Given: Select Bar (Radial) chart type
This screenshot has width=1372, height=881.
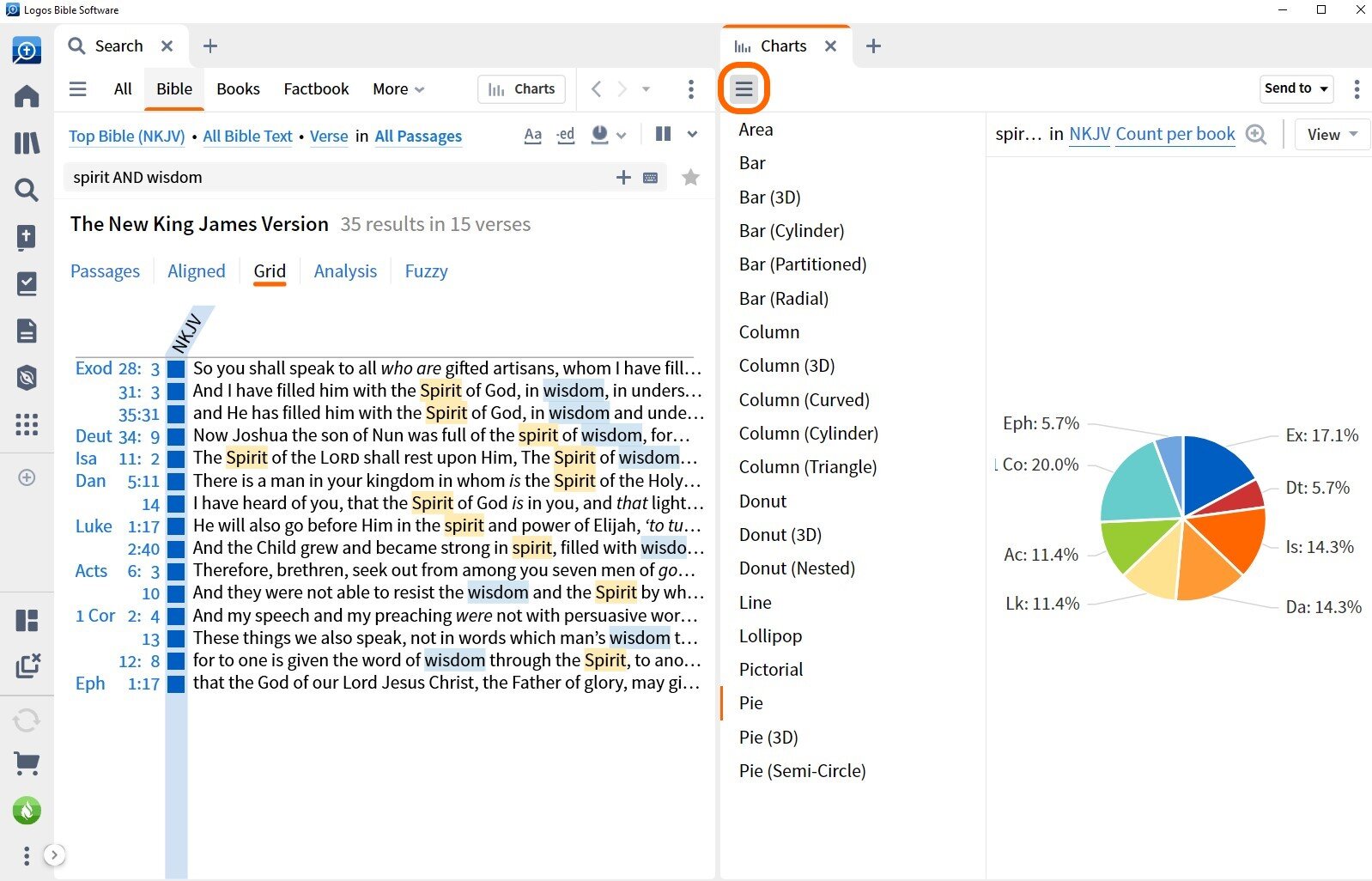Looking at the screenshot, I should (783, 299).
